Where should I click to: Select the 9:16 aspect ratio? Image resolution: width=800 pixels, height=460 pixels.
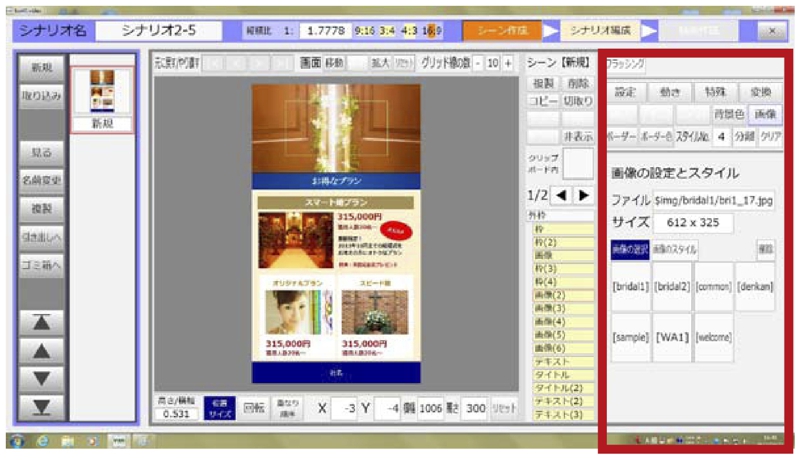click(x=364, y=31)
